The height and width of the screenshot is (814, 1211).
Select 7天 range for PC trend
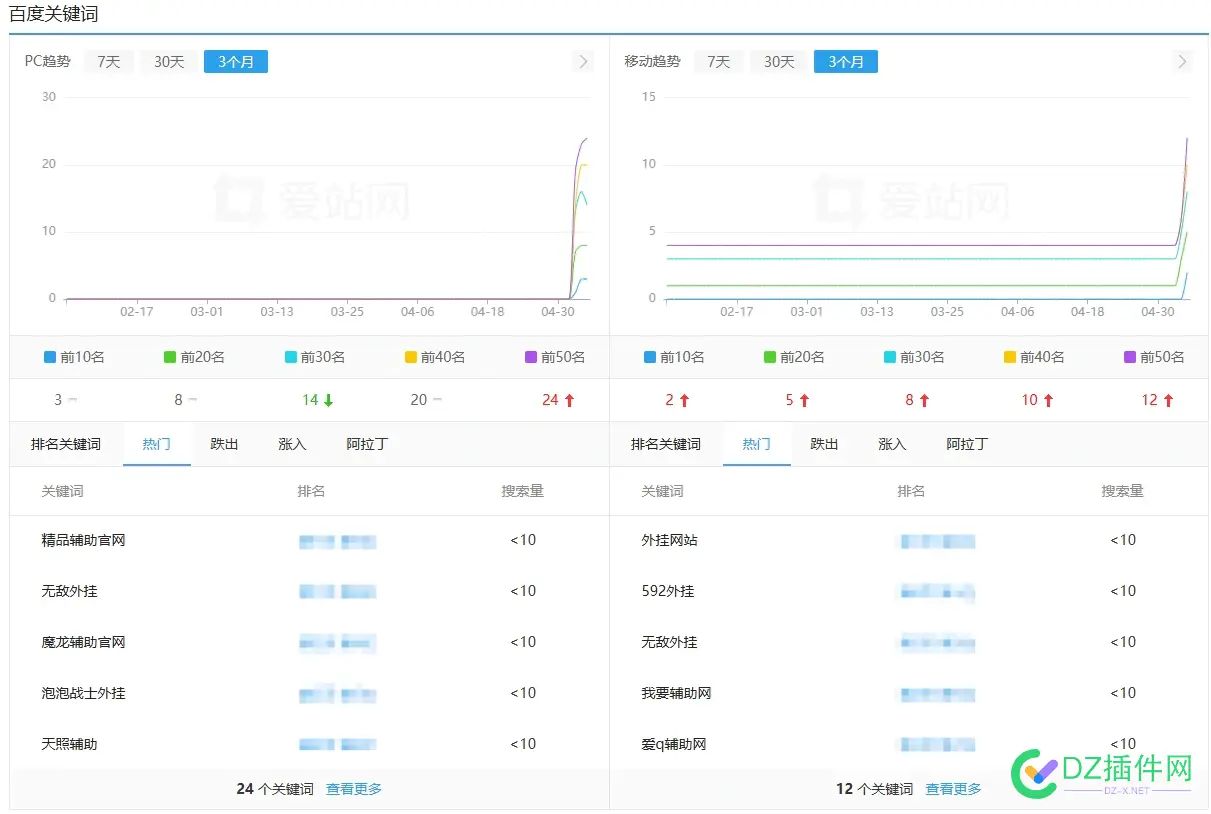coord(108,62)
